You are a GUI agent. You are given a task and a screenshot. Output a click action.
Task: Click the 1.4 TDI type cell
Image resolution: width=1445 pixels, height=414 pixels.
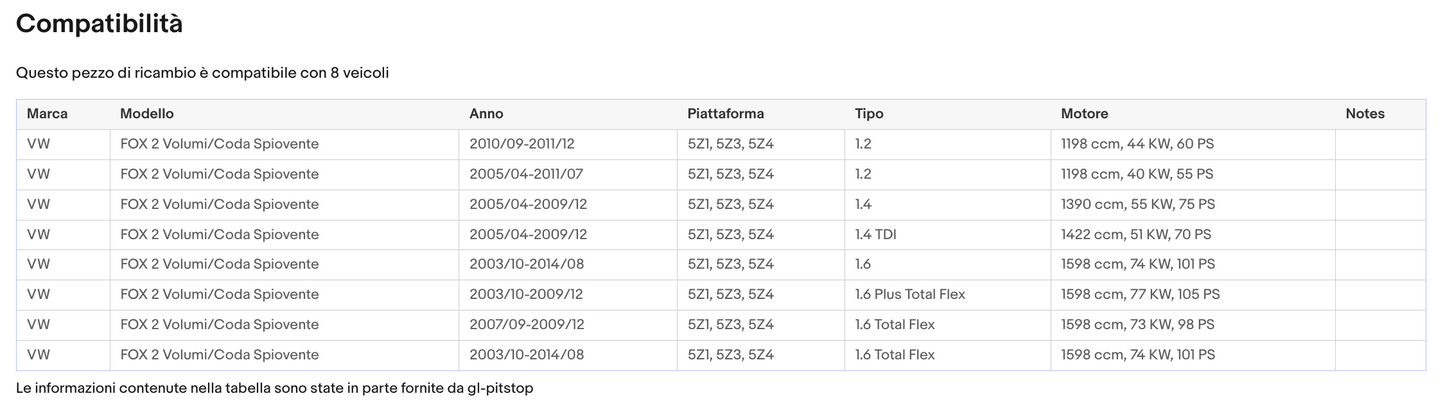coord(877,235)
